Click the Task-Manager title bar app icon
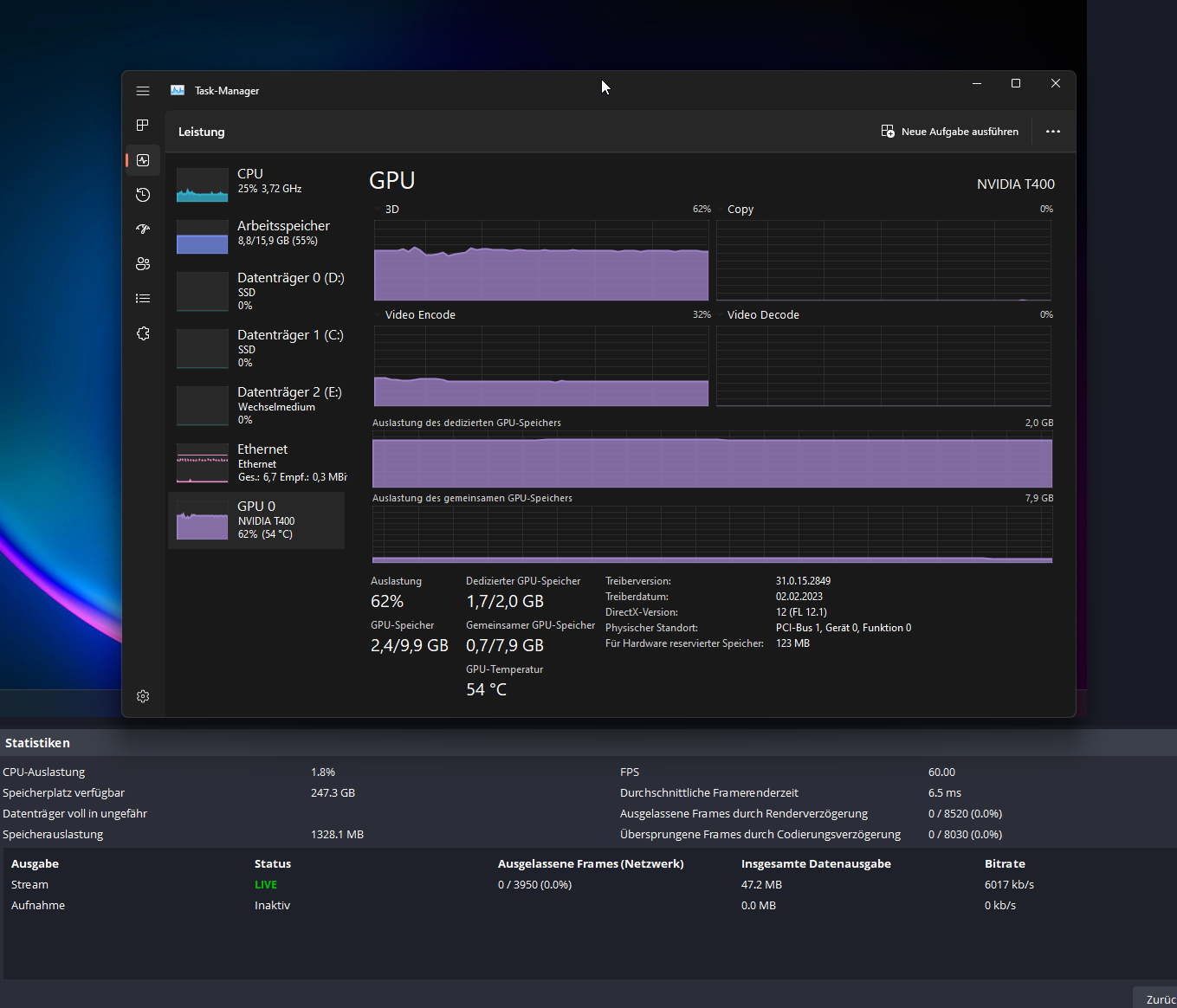Image resolution: width=1177 pixels, height=1008 pixels. tap(178, 90)
